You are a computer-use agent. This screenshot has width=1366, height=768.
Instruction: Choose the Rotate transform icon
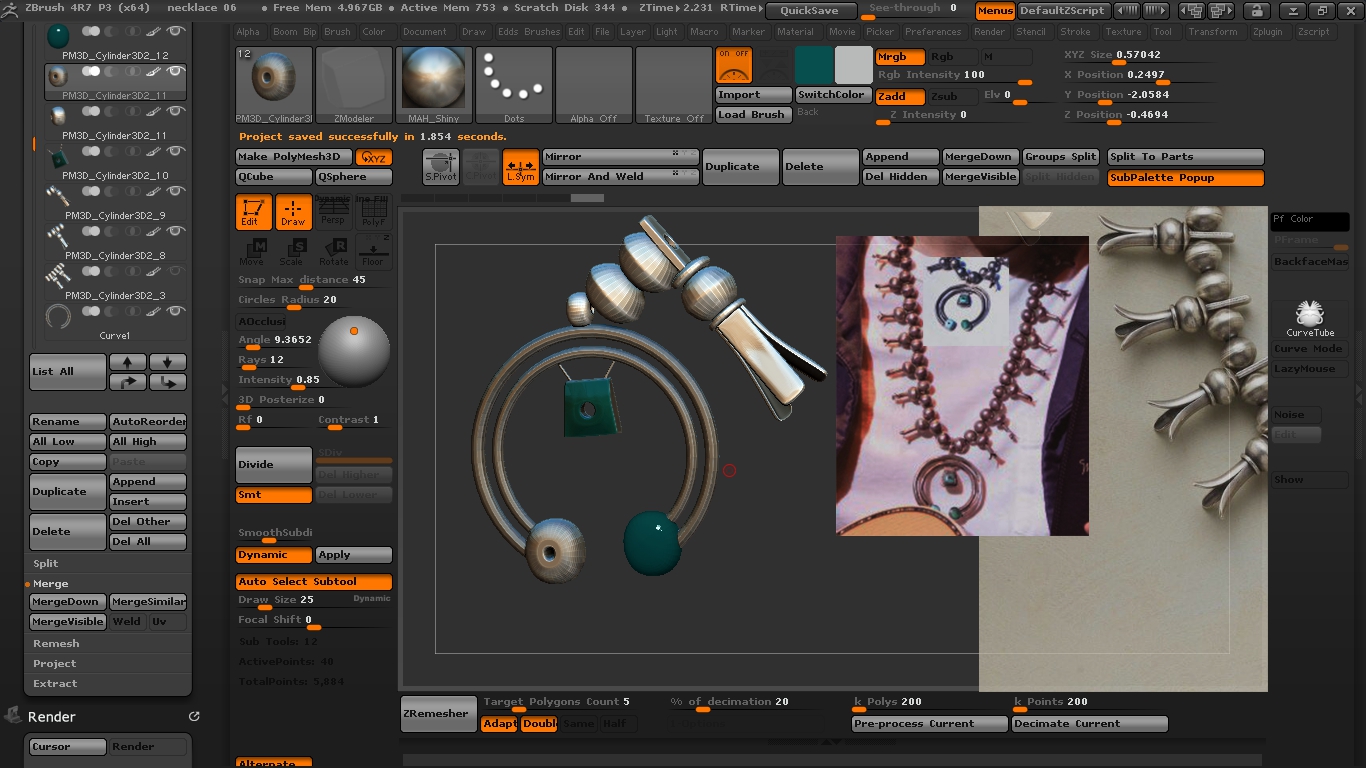tap(334, 251)
